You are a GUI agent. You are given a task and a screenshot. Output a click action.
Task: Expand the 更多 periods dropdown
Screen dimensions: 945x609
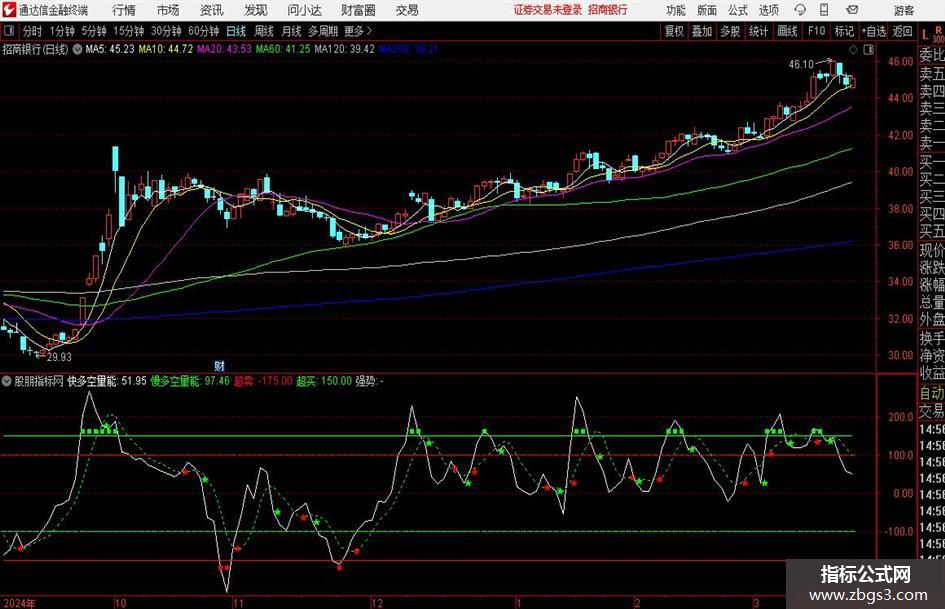[358, 31]
